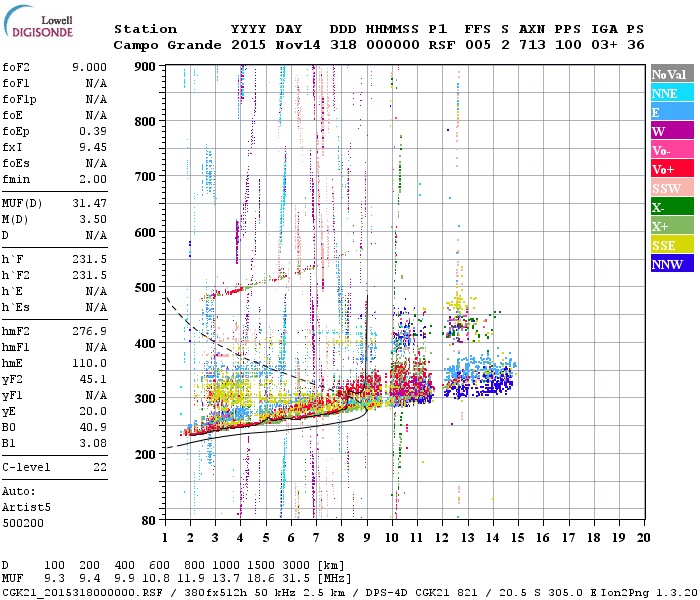Select the NNW dark blue legend swatch

pos(672,263)
